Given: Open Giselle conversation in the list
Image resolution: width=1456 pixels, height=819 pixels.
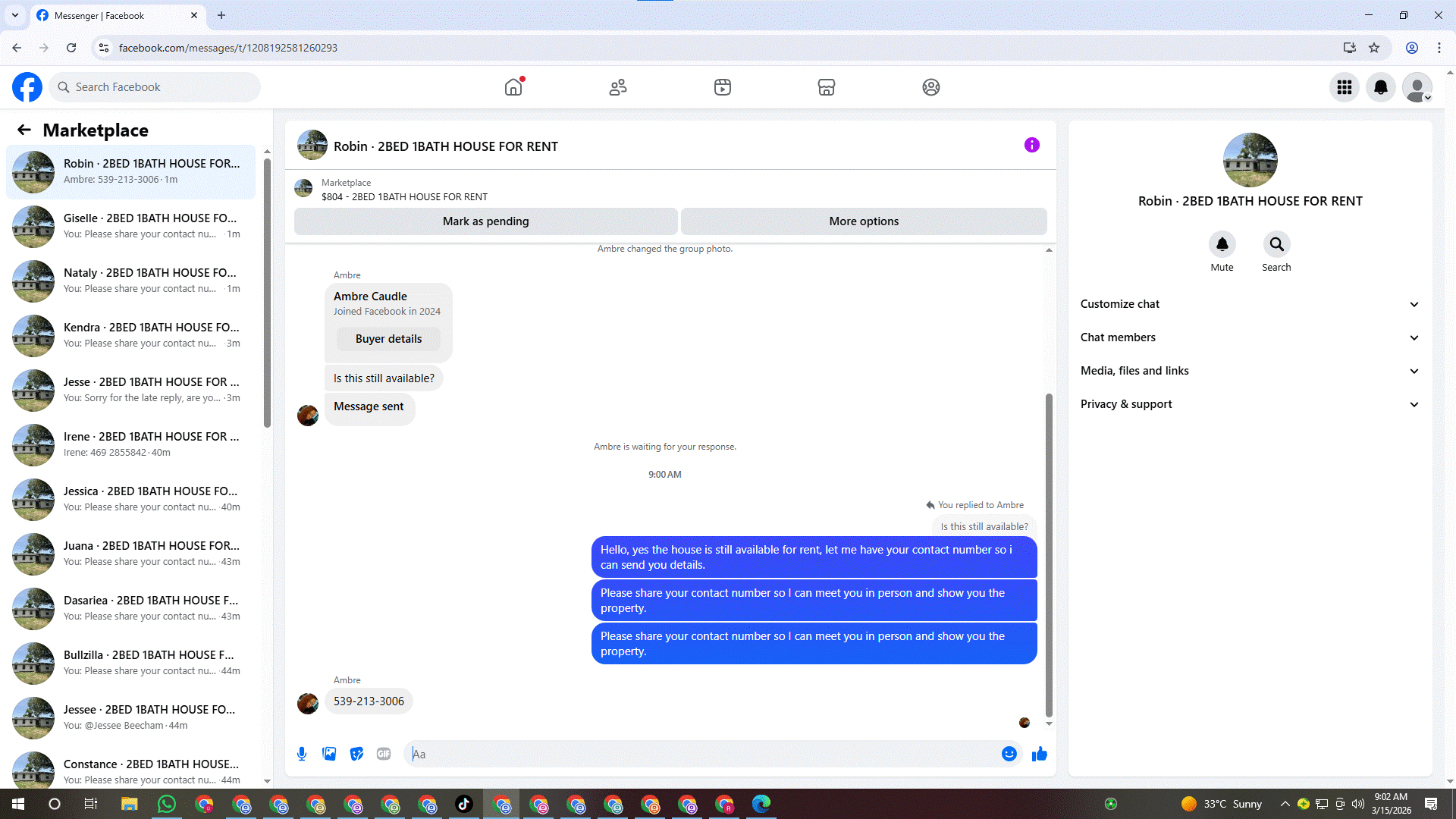Looking at the screenshot, I should point(130,226).
